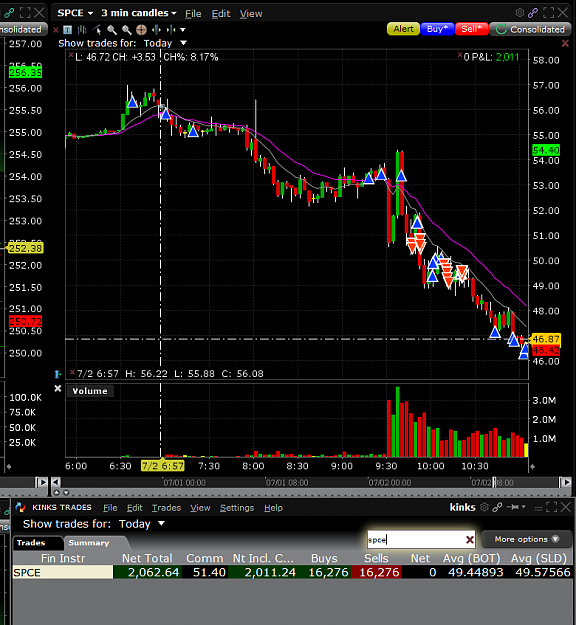This screenshot has height=625, width=576.
Task: Open the dropdown arrow beside the pin icon
Action: (x=524, y=507)
